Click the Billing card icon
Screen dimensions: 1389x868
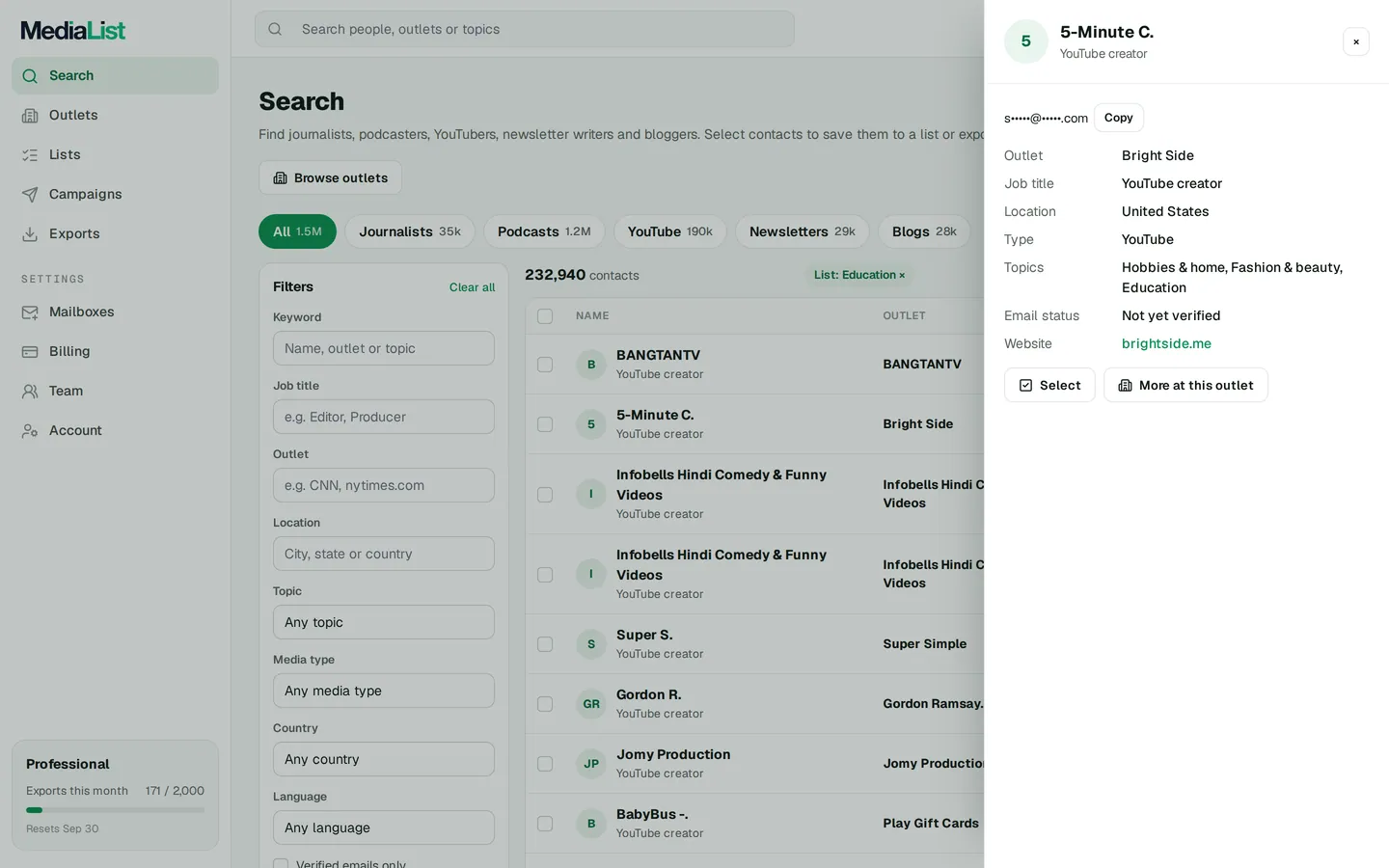[x=30, y=352]
